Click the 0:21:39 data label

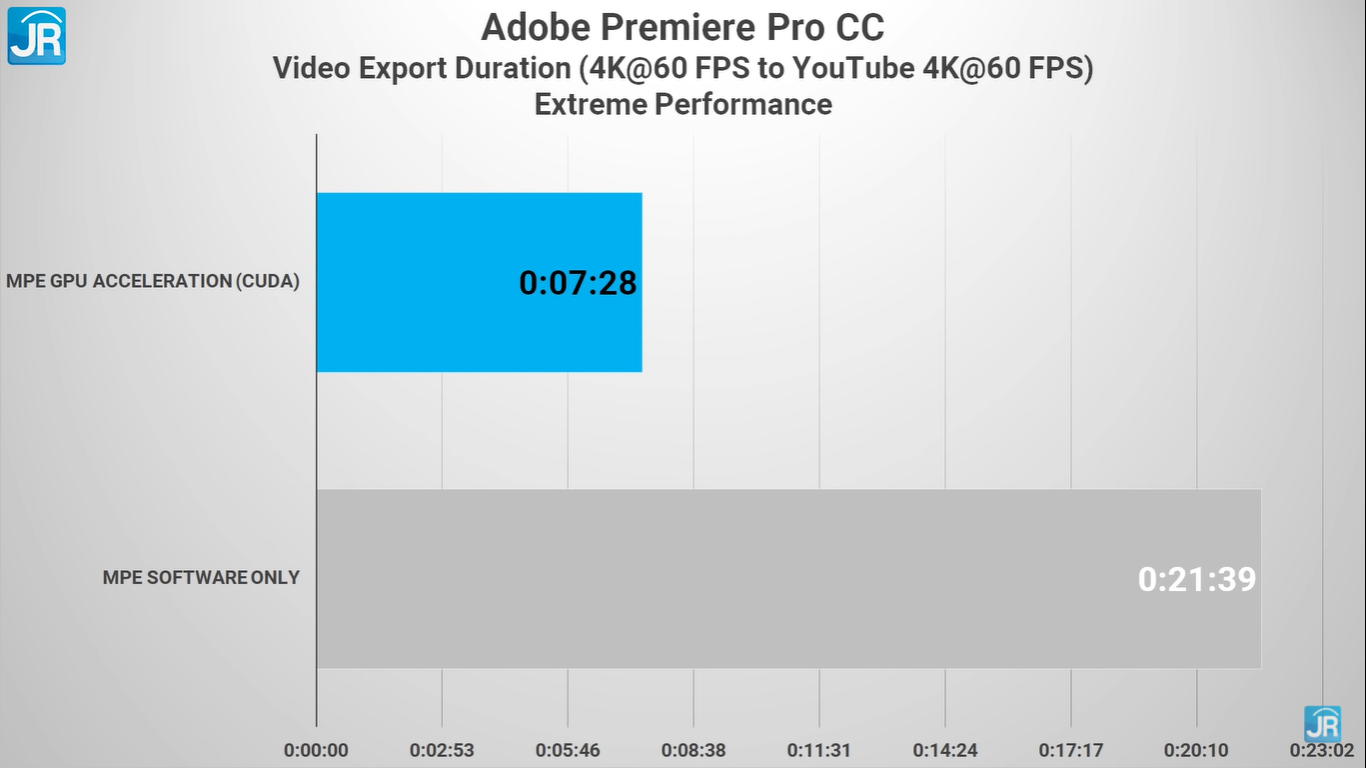click(x=1197, y=579)
